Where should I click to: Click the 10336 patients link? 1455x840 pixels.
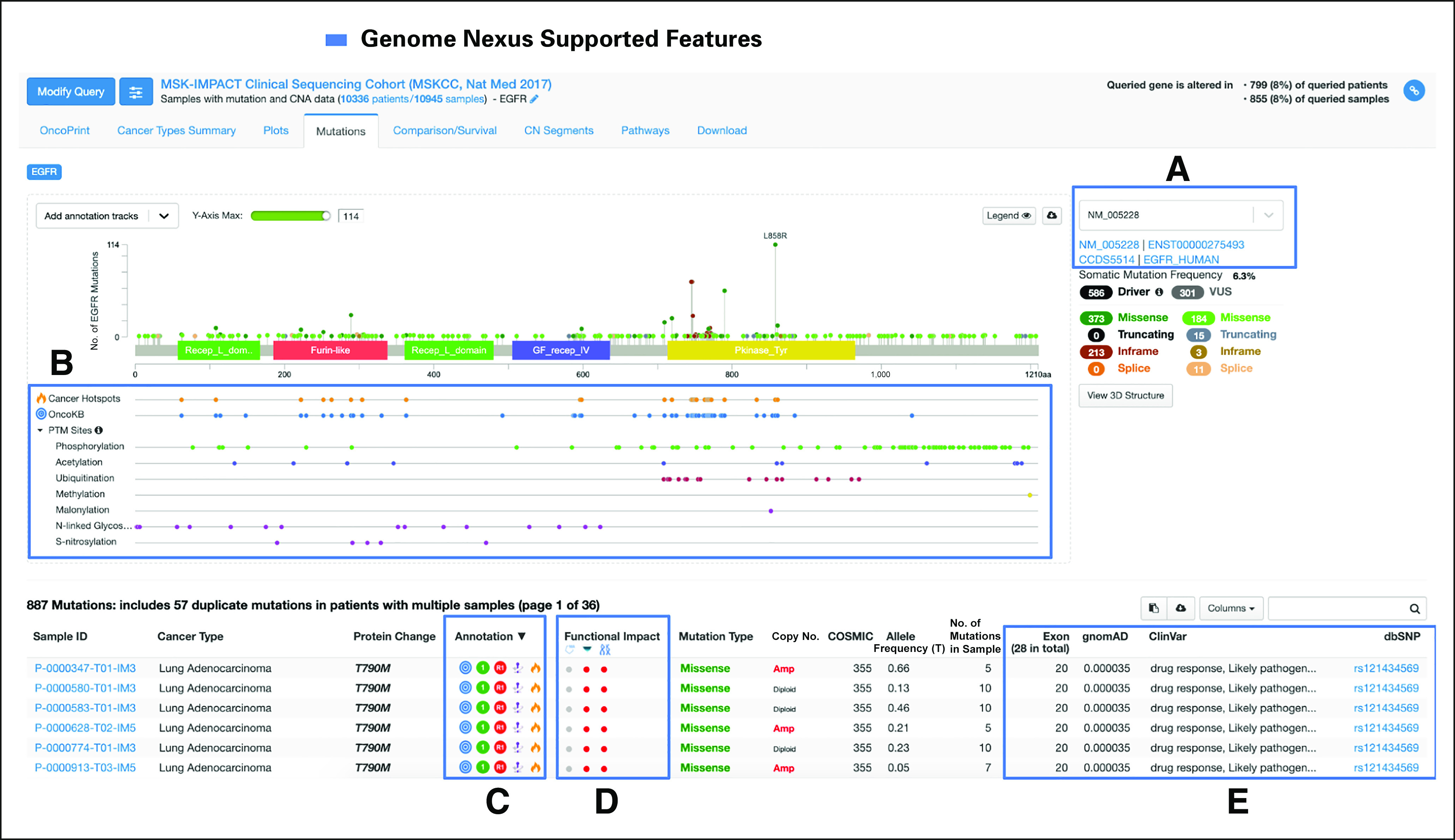pyautogui.click(x=374, y=99)
